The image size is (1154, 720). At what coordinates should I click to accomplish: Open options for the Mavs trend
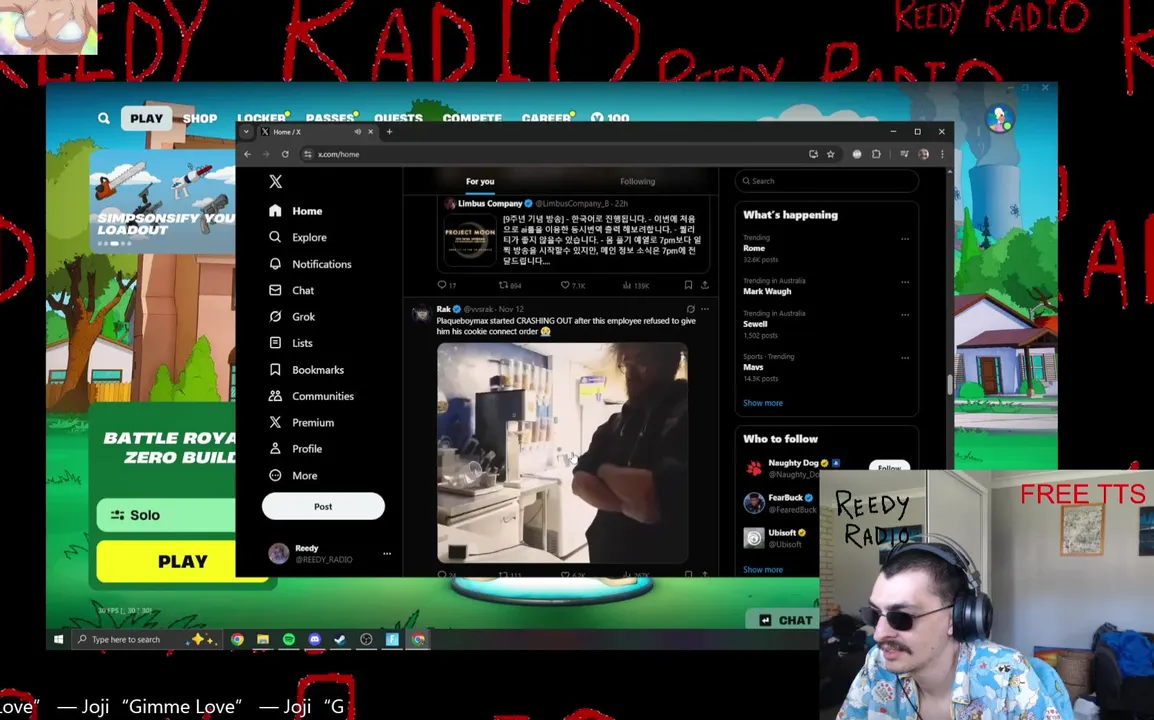point(905,358)
